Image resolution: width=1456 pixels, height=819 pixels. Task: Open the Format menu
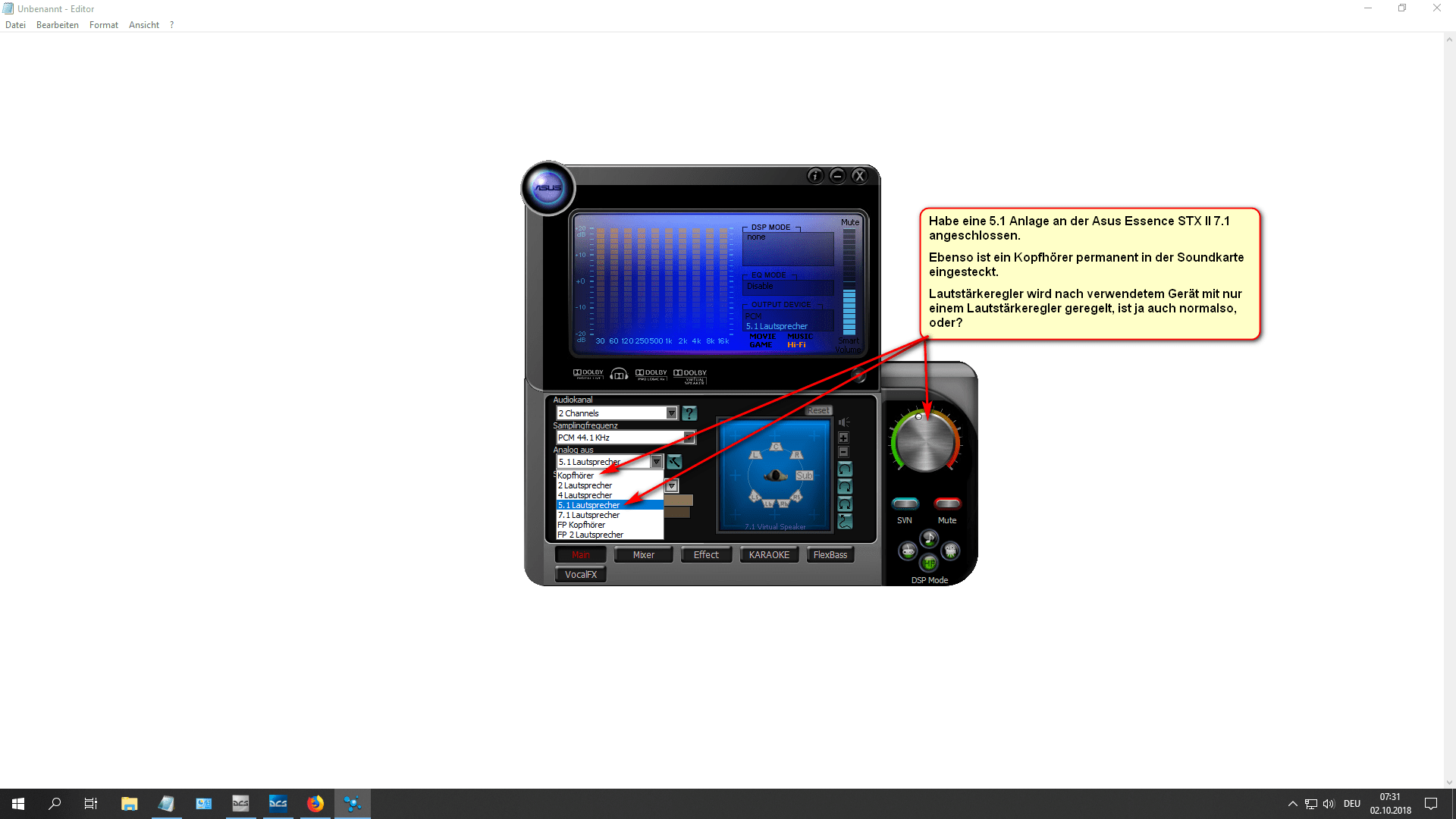click(x=104, y=25)
